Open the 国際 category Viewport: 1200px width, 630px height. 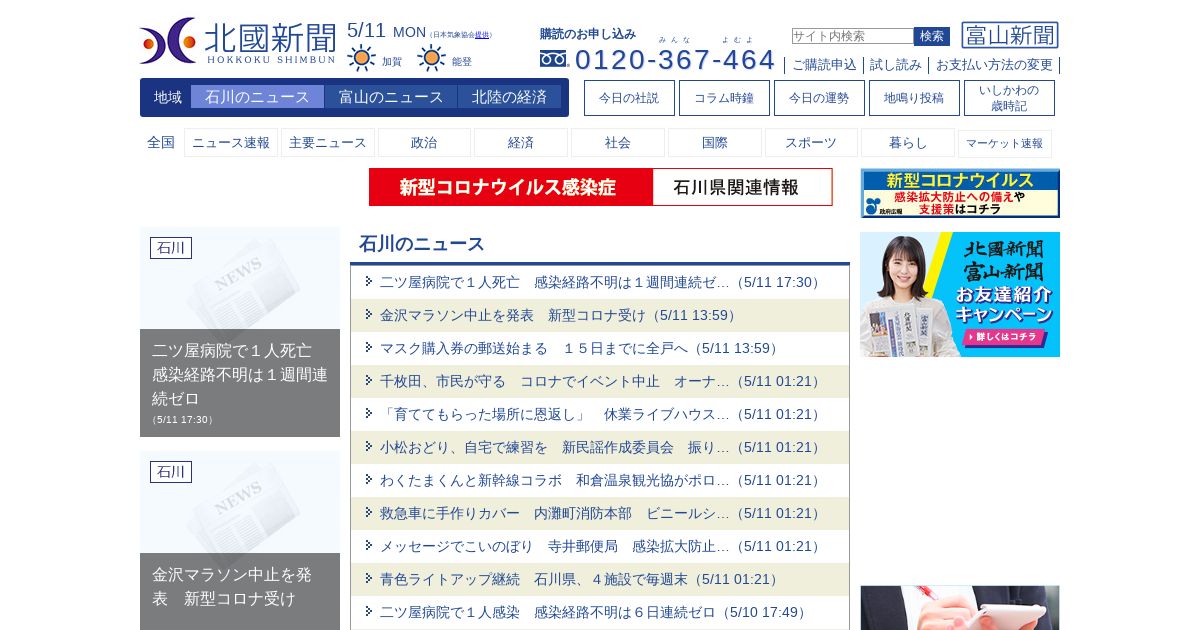715,143
